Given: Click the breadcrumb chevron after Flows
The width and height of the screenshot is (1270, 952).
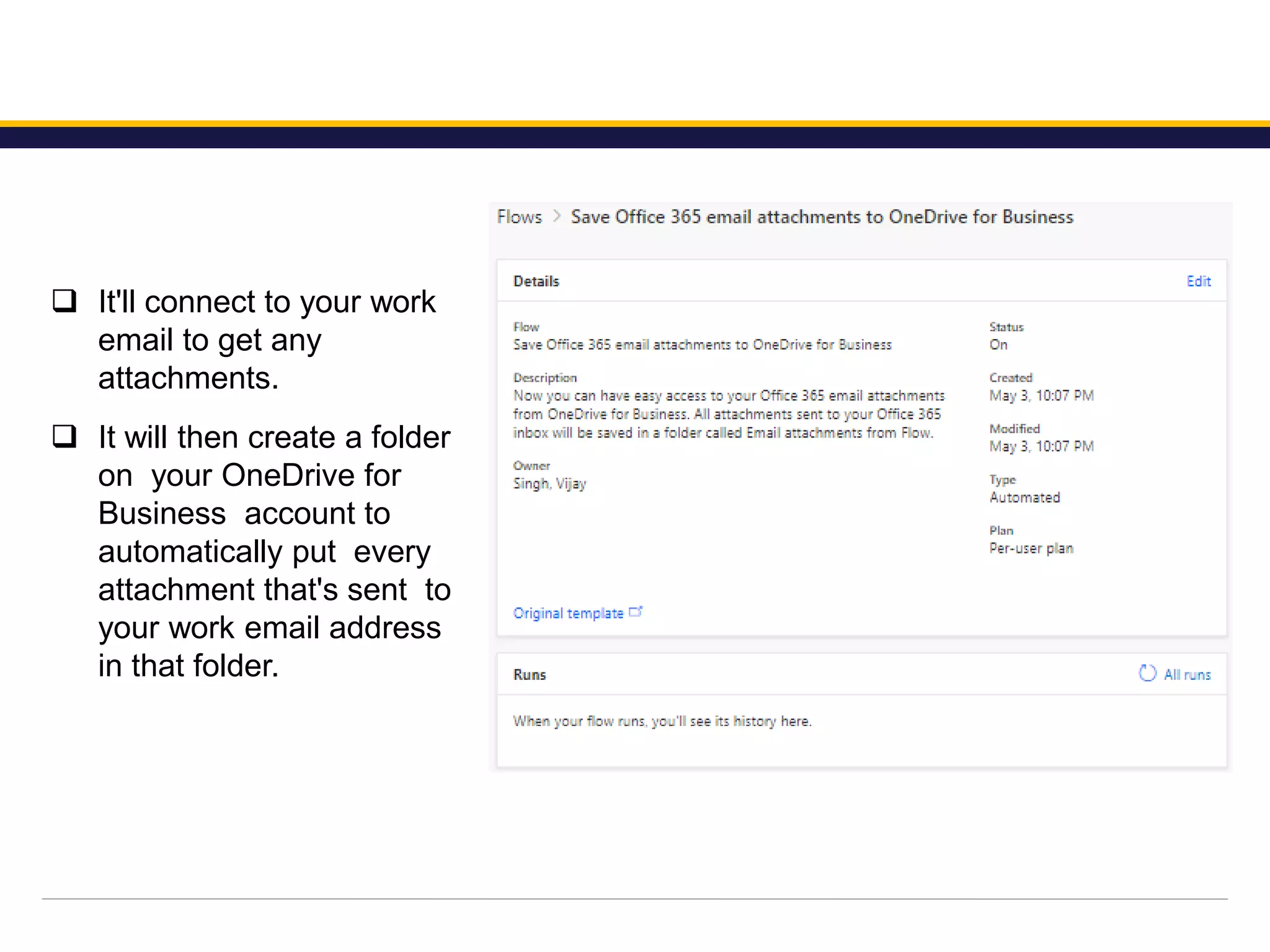Looking at the screenshot, I should (x=556, y=216).
